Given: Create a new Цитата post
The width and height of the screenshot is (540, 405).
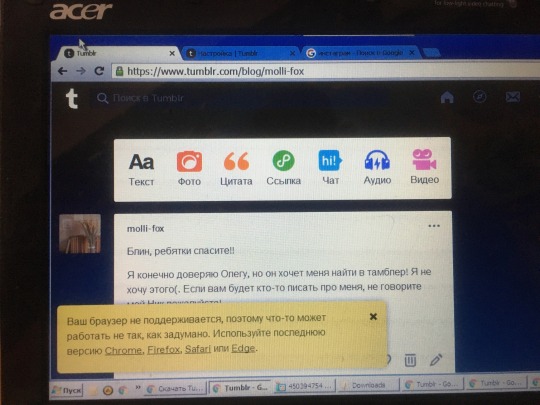Looking at the screenshot, I should coord(236,169).
